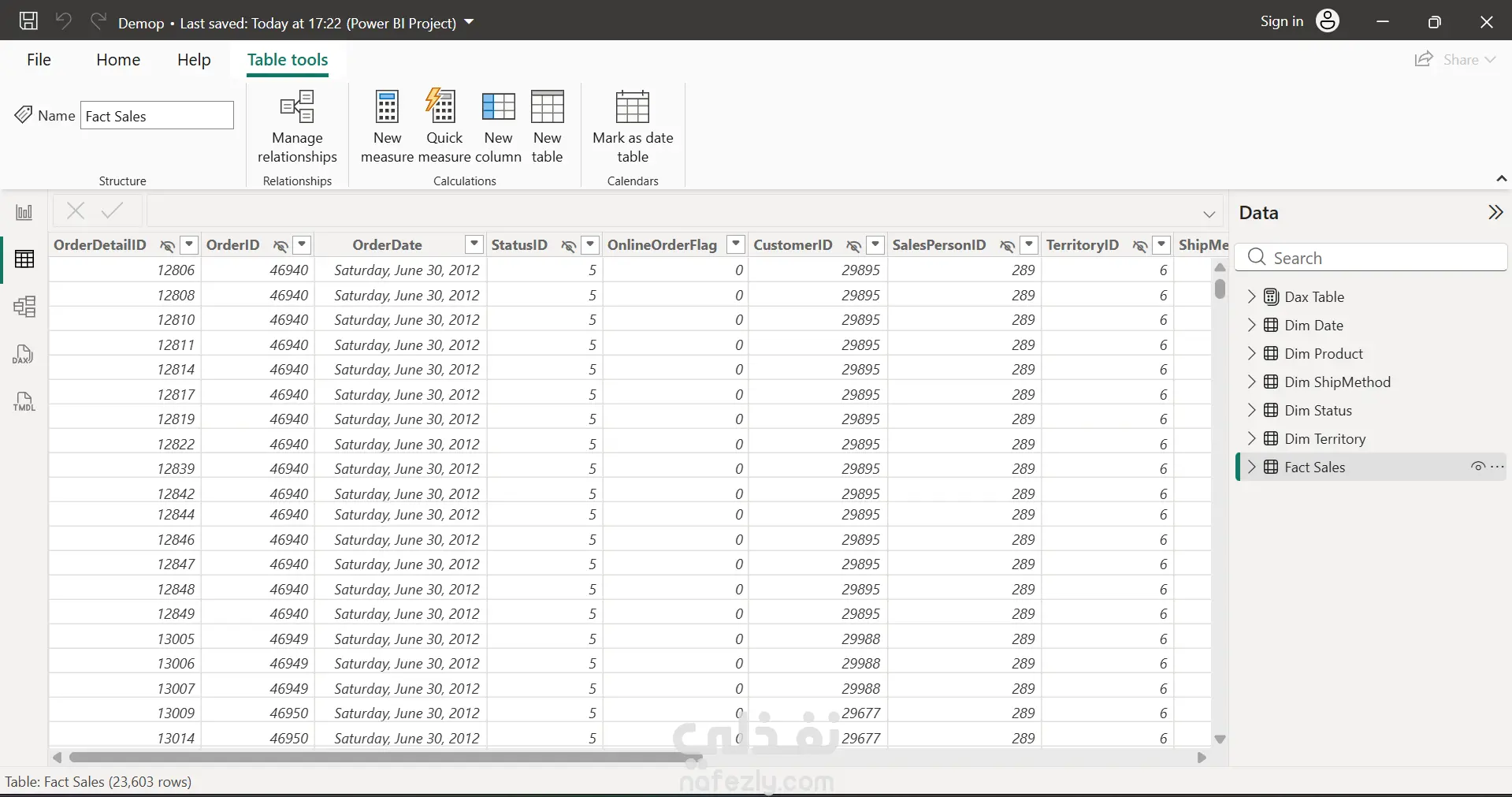Click the Dax Table calculated table icon
Viewport: 1512px width, 797px height.
[1271, 297]
